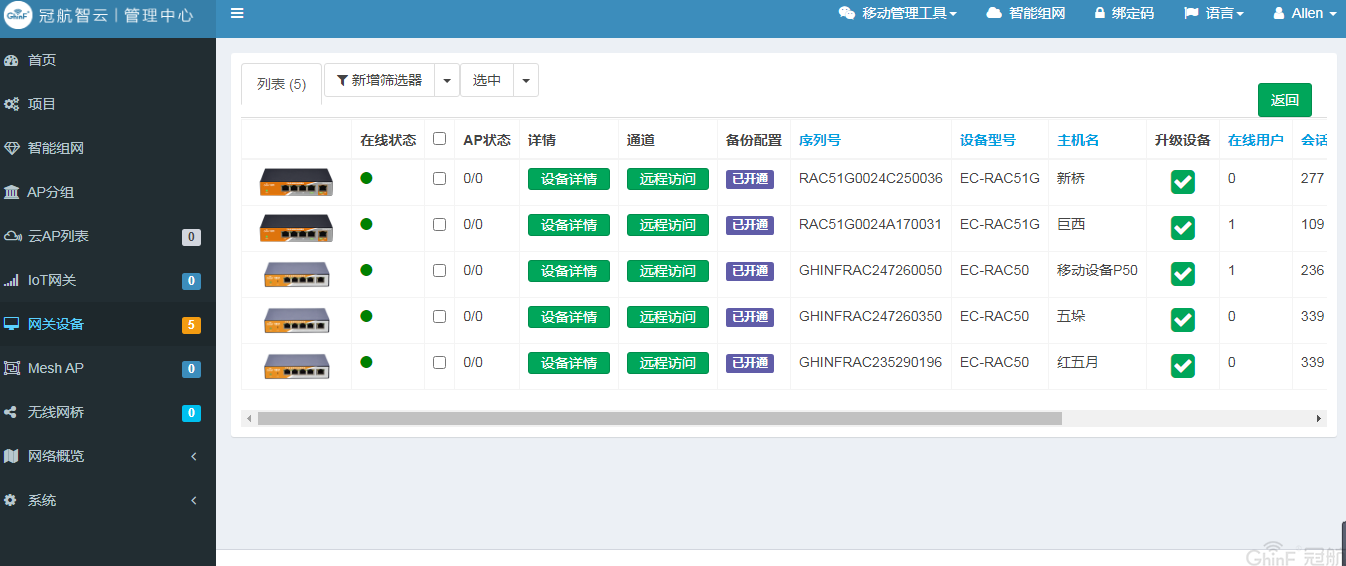
Task: Expand the 网络概览 chevron
Action: click(x=194, y=456)
